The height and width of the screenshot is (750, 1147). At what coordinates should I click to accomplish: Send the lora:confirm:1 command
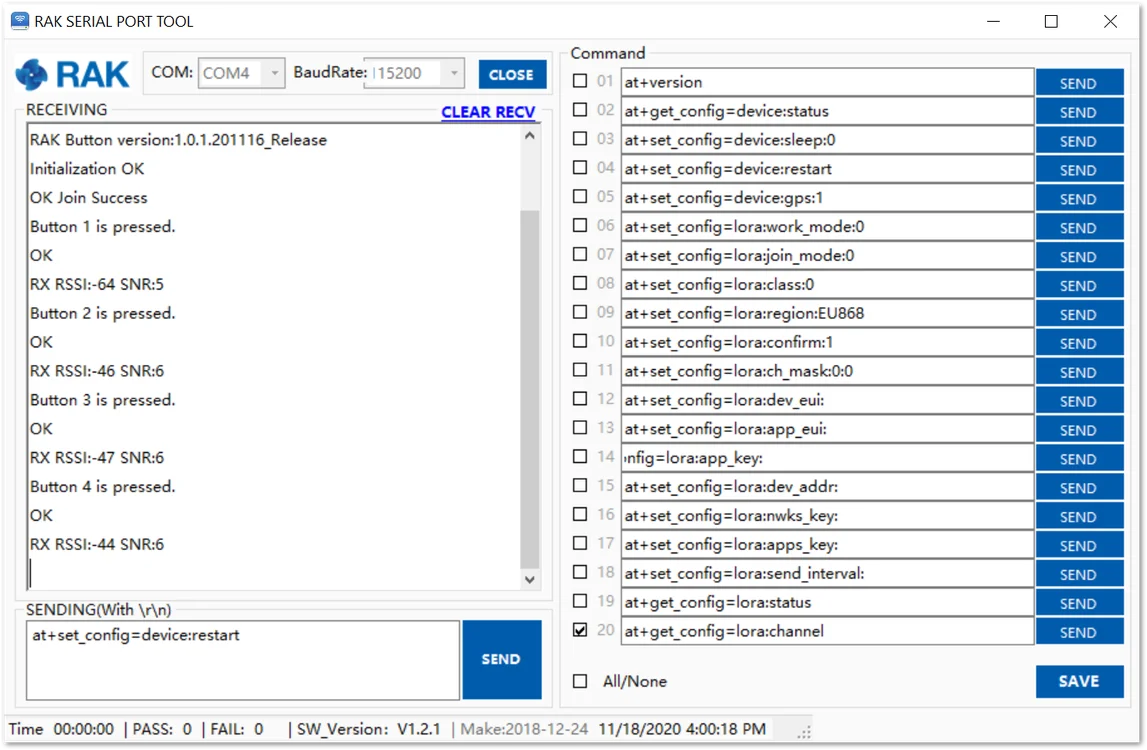pos(1079,343)
